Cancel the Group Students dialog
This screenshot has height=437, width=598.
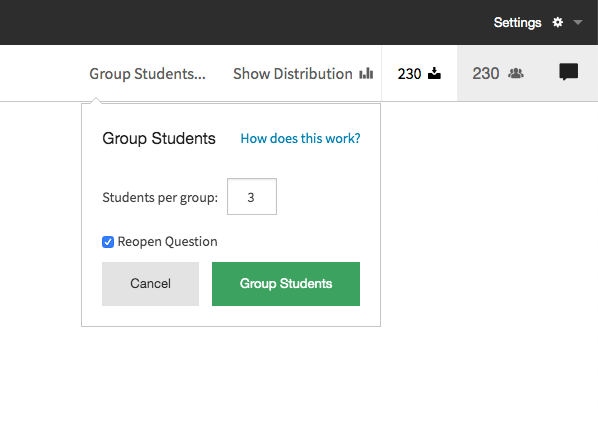150,284
